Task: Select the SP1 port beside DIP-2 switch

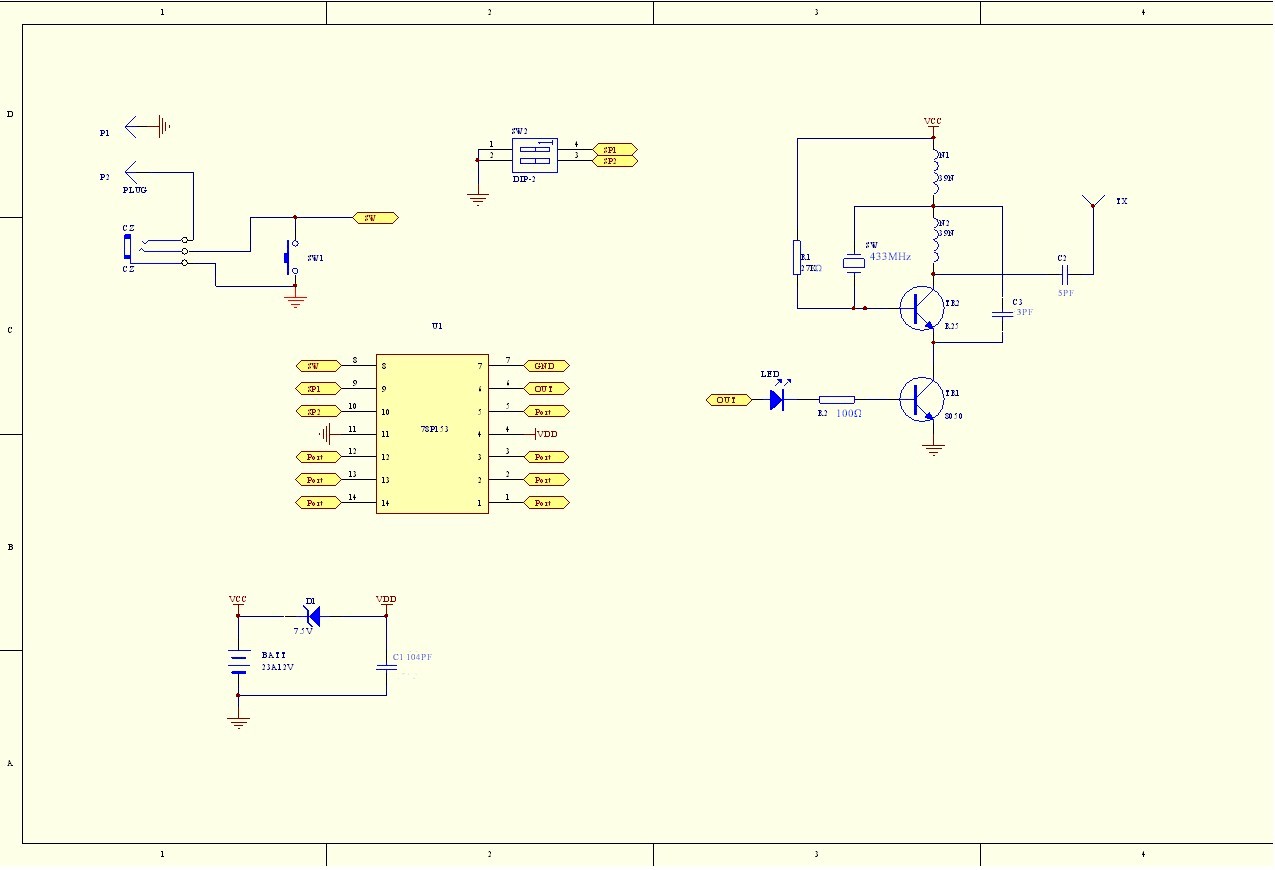Action: 614,148
